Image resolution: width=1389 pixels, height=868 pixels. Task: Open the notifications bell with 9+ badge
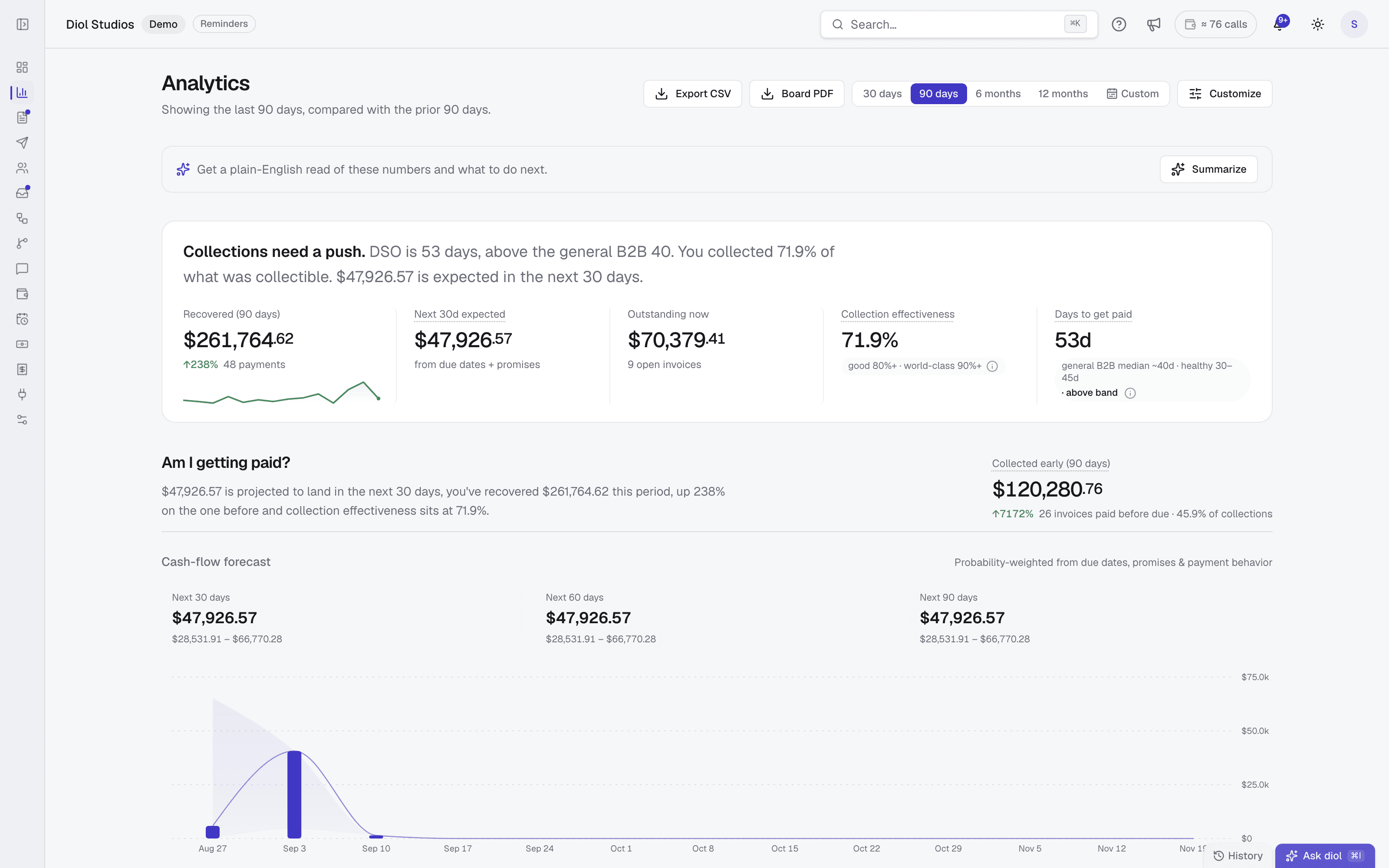click(x=1280, y=24)
